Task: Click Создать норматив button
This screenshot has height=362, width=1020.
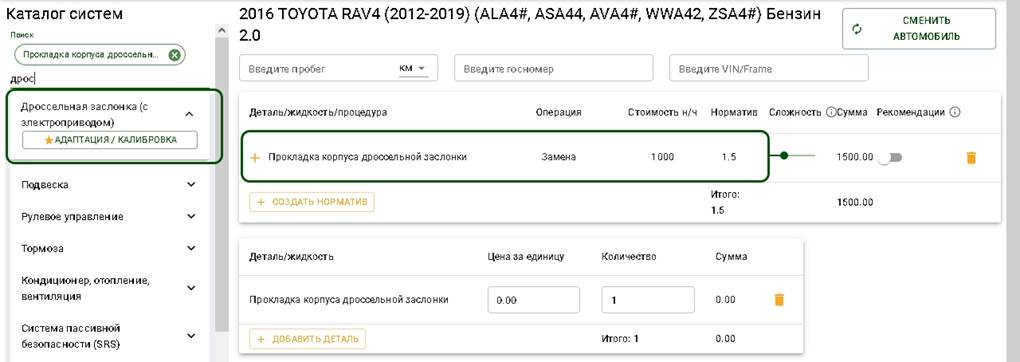Action: [x=312, y=202]
